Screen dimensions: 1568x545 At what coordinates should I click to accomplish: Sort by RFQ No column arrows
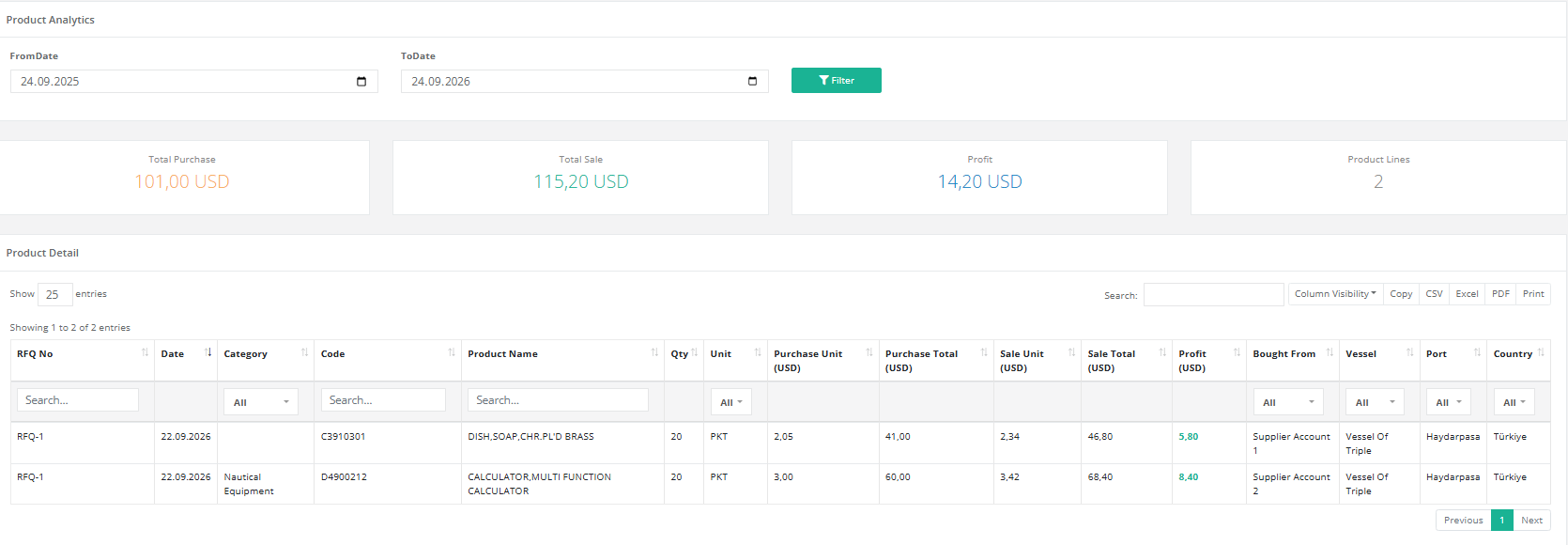145,353
